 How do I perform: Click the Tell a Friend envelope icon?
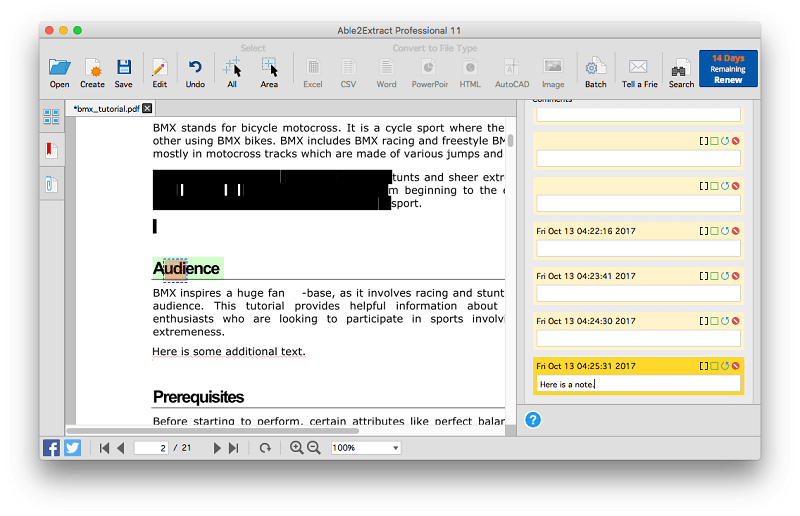639,73
